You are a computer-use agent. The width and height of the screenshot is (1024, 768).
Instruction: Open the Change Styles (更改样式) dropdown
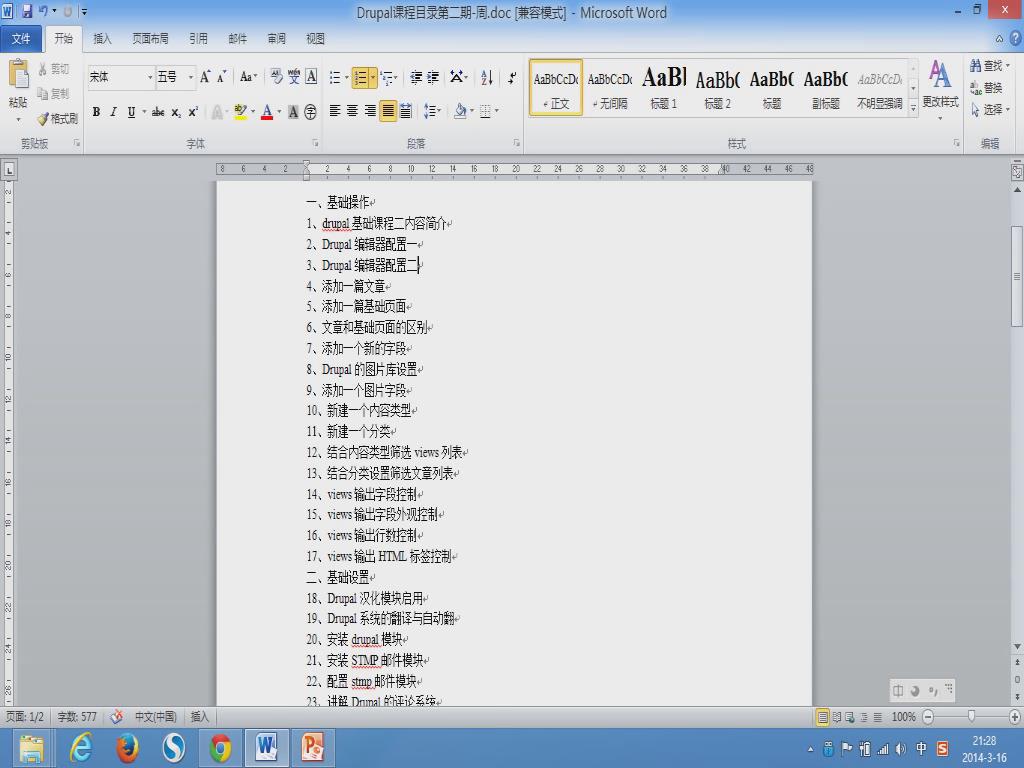tap(940, 89)
